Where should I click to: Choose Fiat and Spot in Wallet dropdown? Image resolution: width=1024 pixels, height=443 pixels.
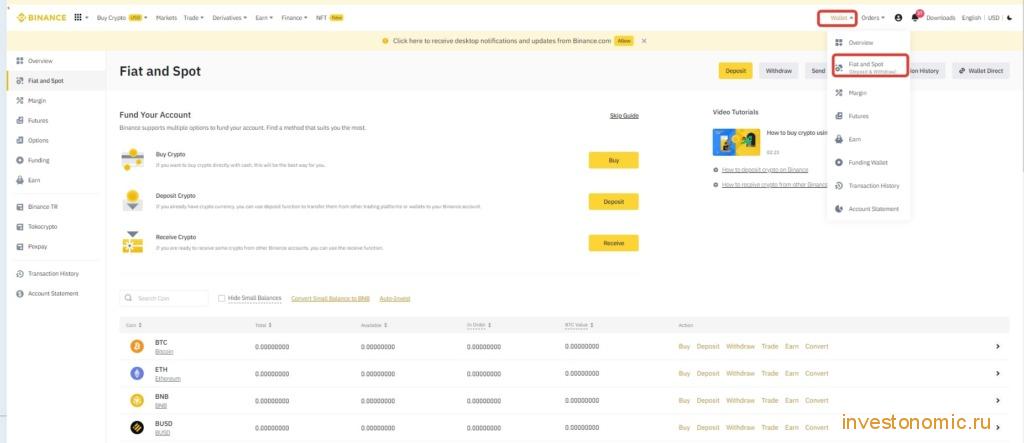pos(870,66)
